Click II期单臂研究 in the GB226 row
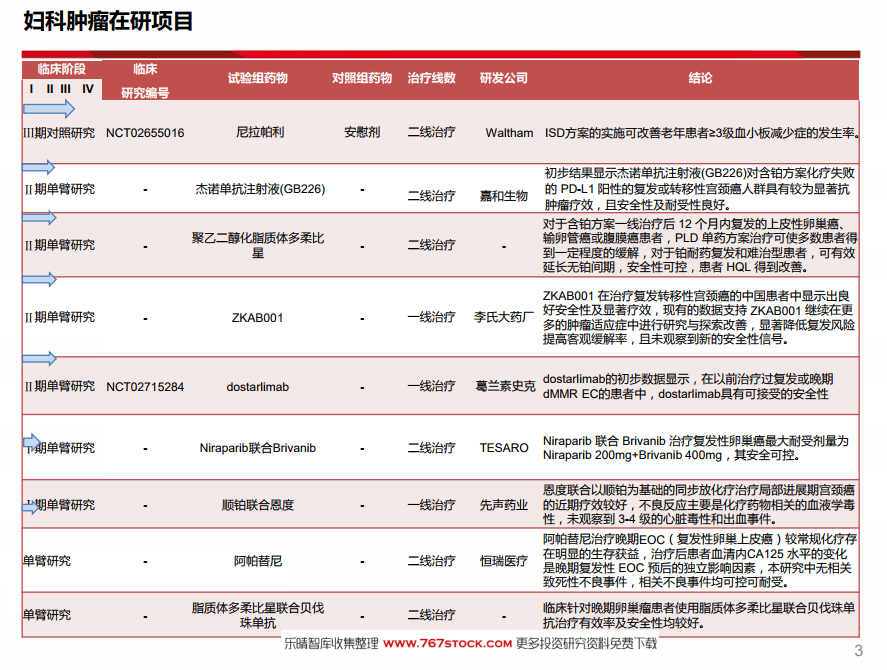Viewport: 887px width, 670px height. 59,189
